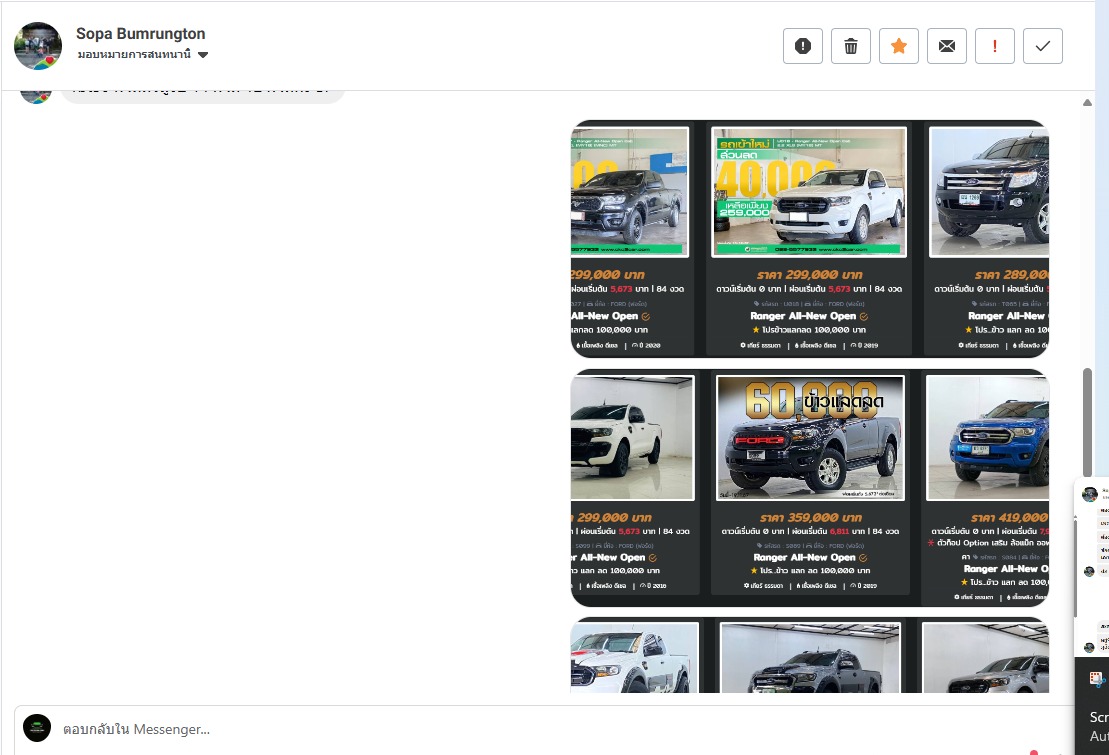
Task: Mark conversation as spam with the exclamation octagon icon
Action: pyautogui.click(x=803, y=46)
